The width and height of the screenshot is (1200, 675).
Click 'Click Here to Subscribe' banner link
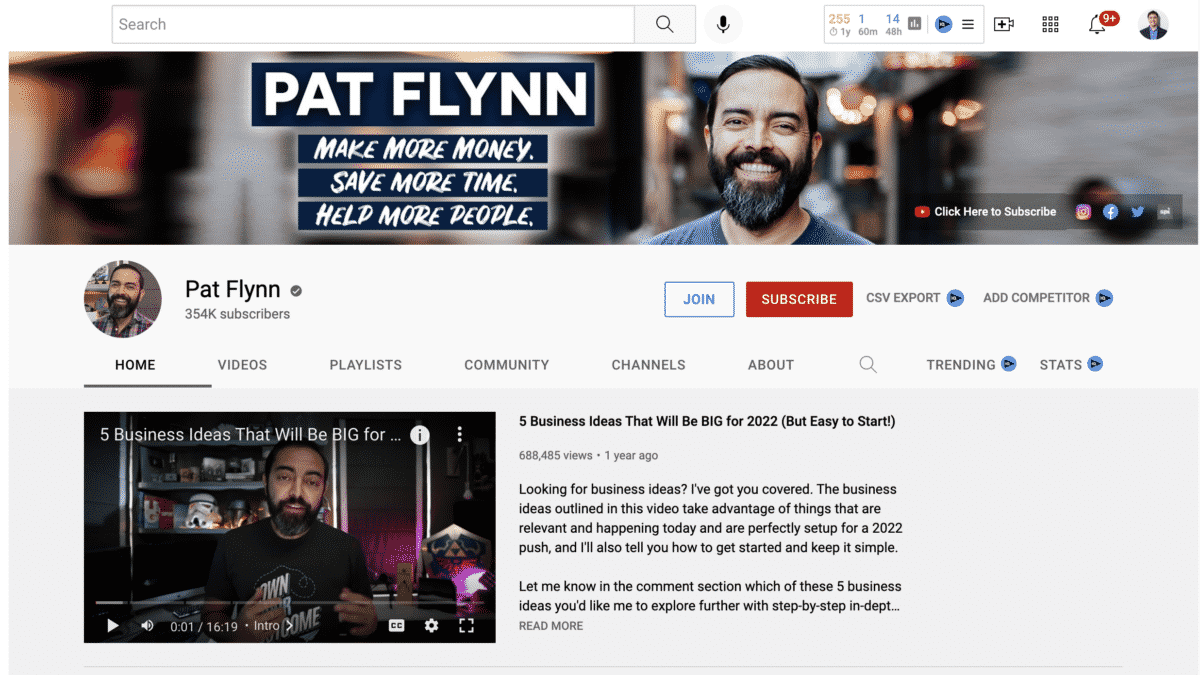[x=986, y=212]
